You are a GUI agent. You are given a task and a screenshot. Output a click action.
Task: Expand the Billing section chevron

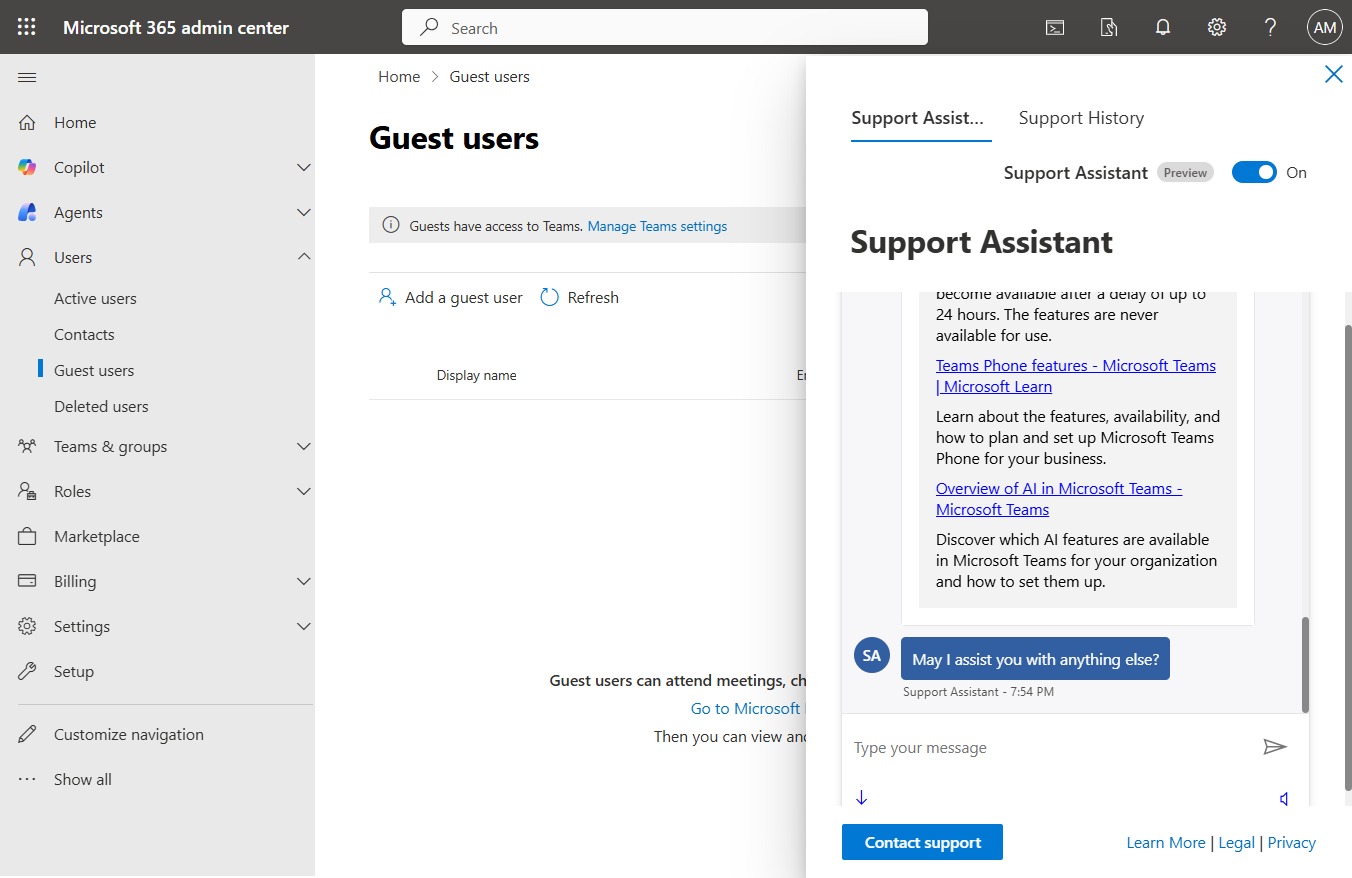[x=304, y=581]
